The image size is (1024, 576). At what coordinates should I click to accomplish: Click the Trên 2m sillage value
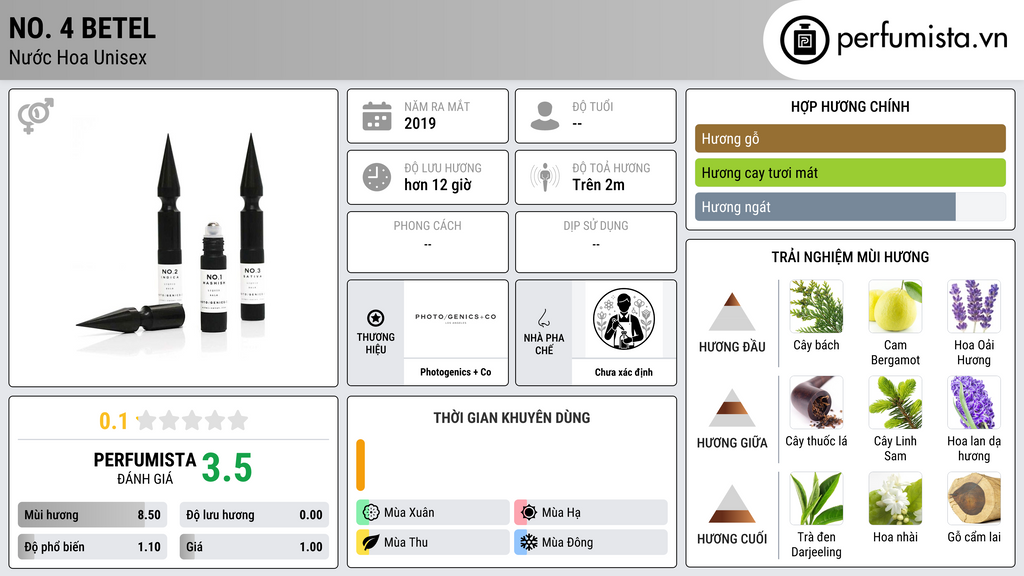(x=598, y=185)
